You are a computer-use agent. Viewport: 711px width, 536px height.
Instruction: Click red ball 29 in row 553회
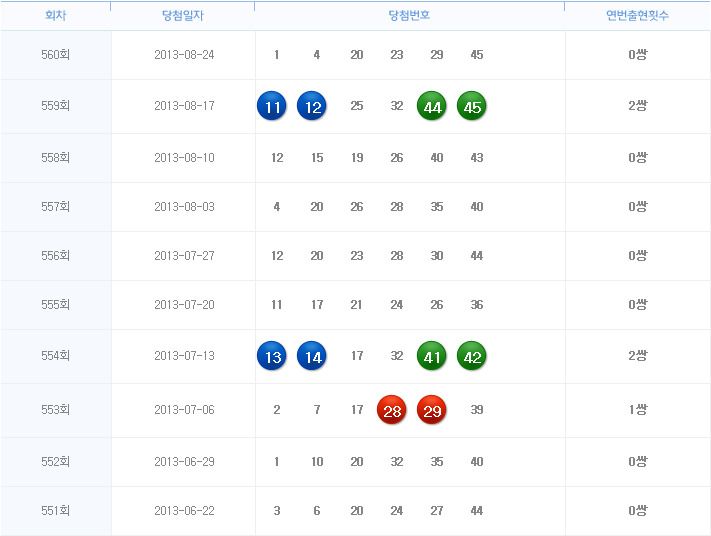[432, 410]
